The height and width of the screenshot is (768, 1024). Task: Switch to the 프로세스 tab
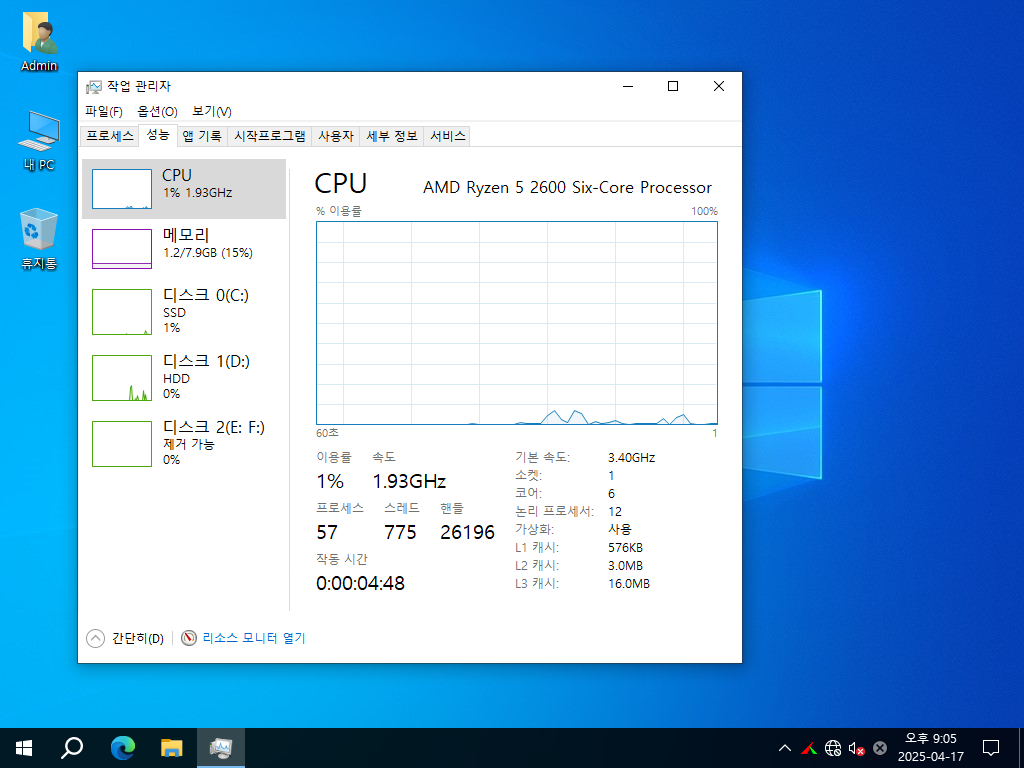pos(110,136)
